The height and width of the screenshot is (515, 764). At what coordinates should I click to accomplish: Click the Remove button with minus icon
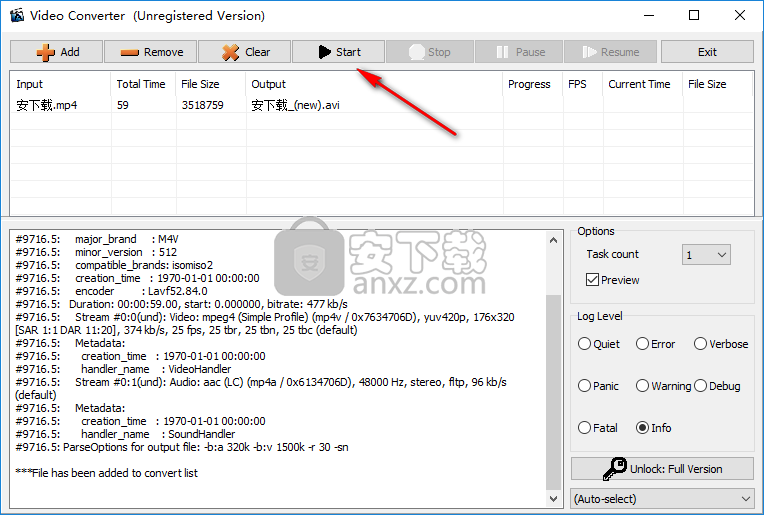(151, 52)
